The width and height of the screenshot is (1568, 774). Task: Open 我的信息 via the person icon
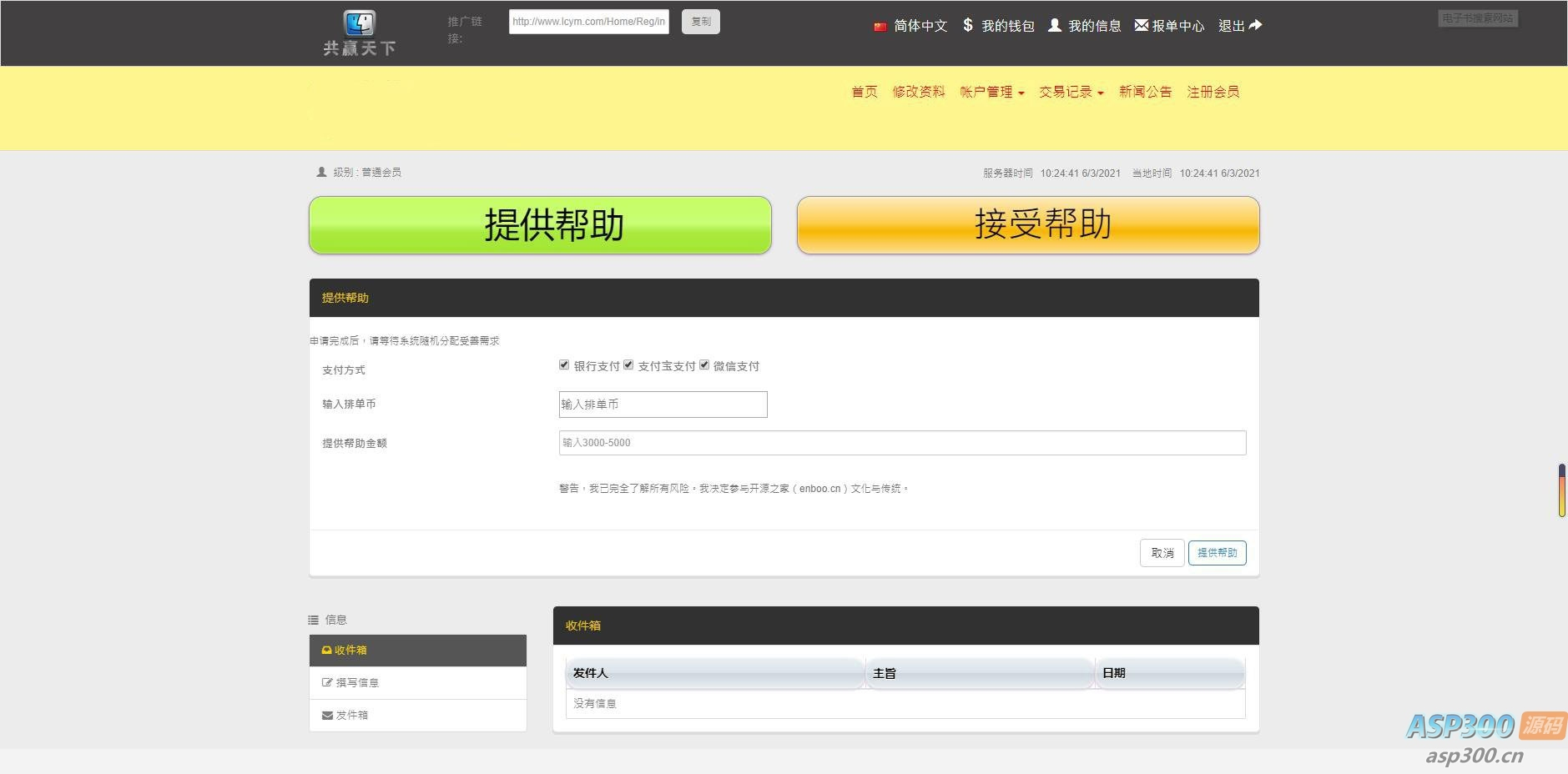pyautogui.click(x=1055, y=25)
